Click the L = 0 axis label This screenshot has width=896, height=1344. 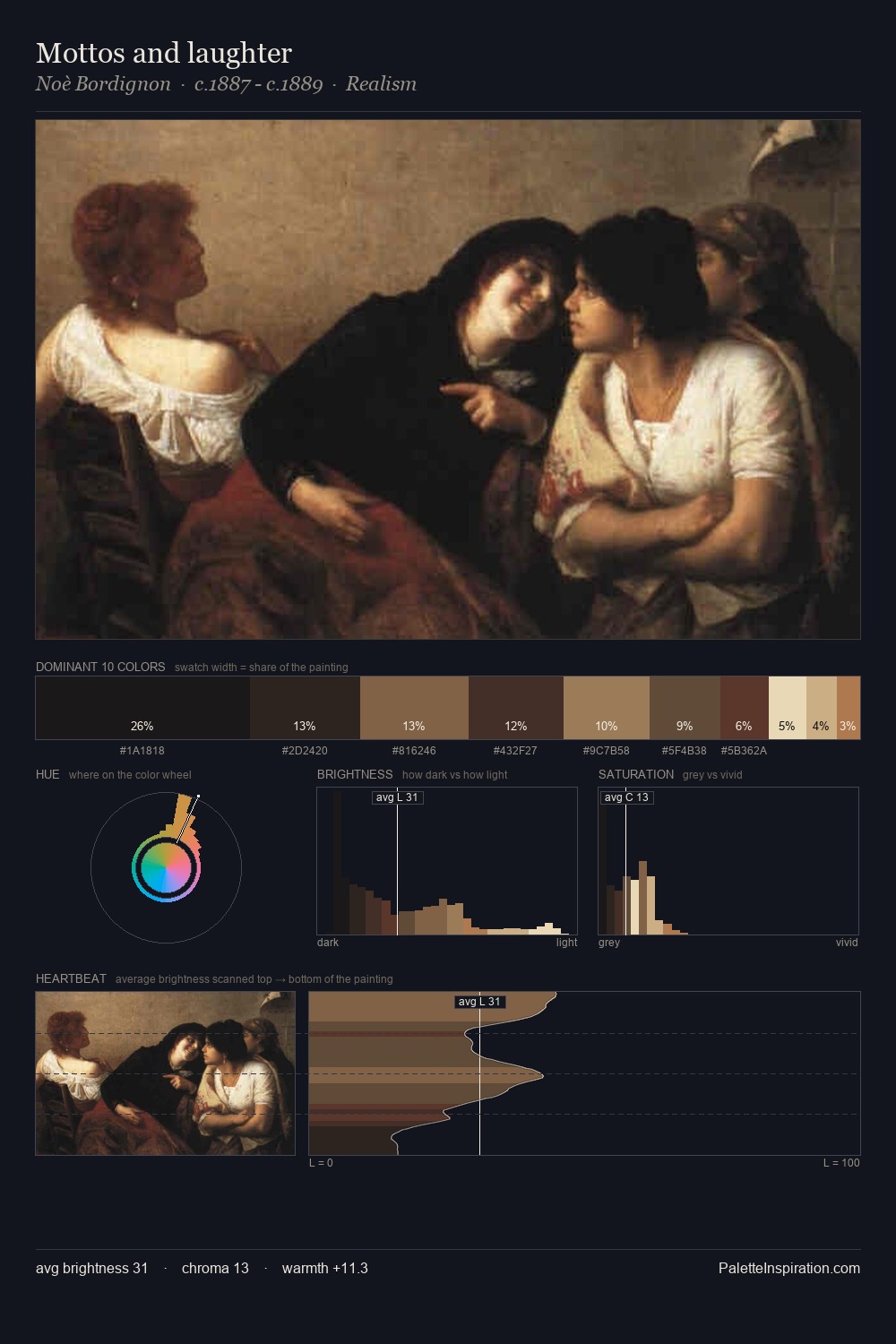tap(321, 1163)
